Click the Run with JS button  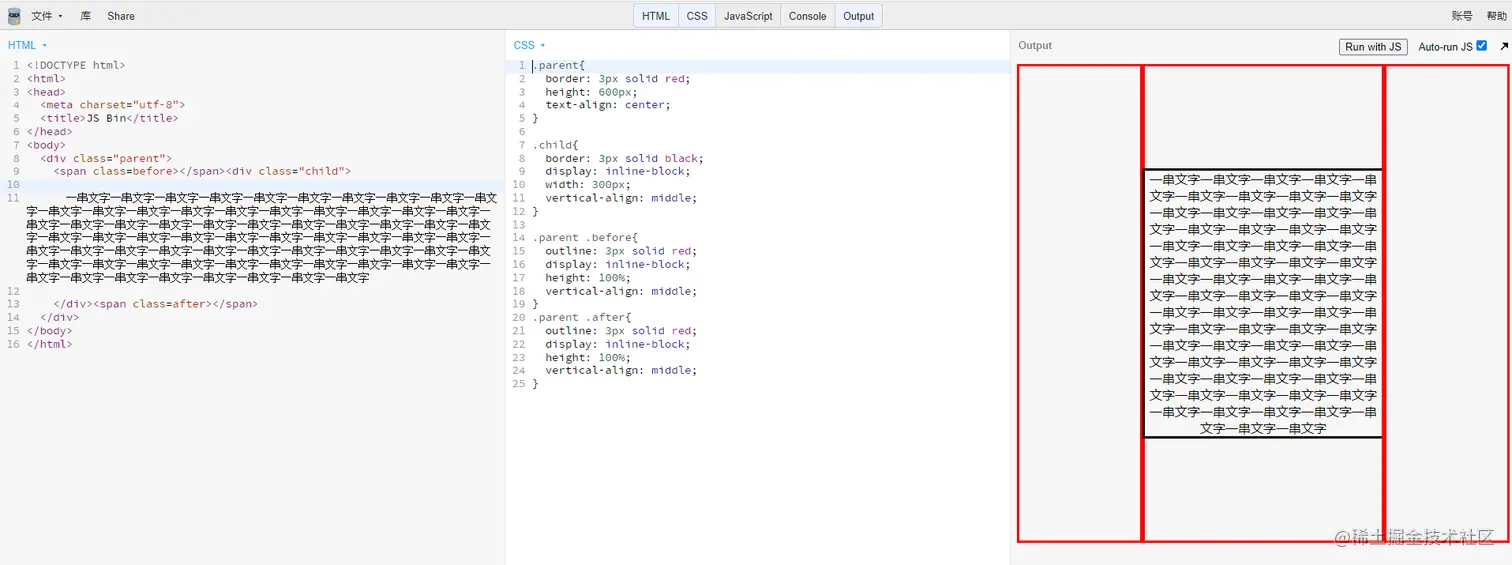click(1373, 47)
